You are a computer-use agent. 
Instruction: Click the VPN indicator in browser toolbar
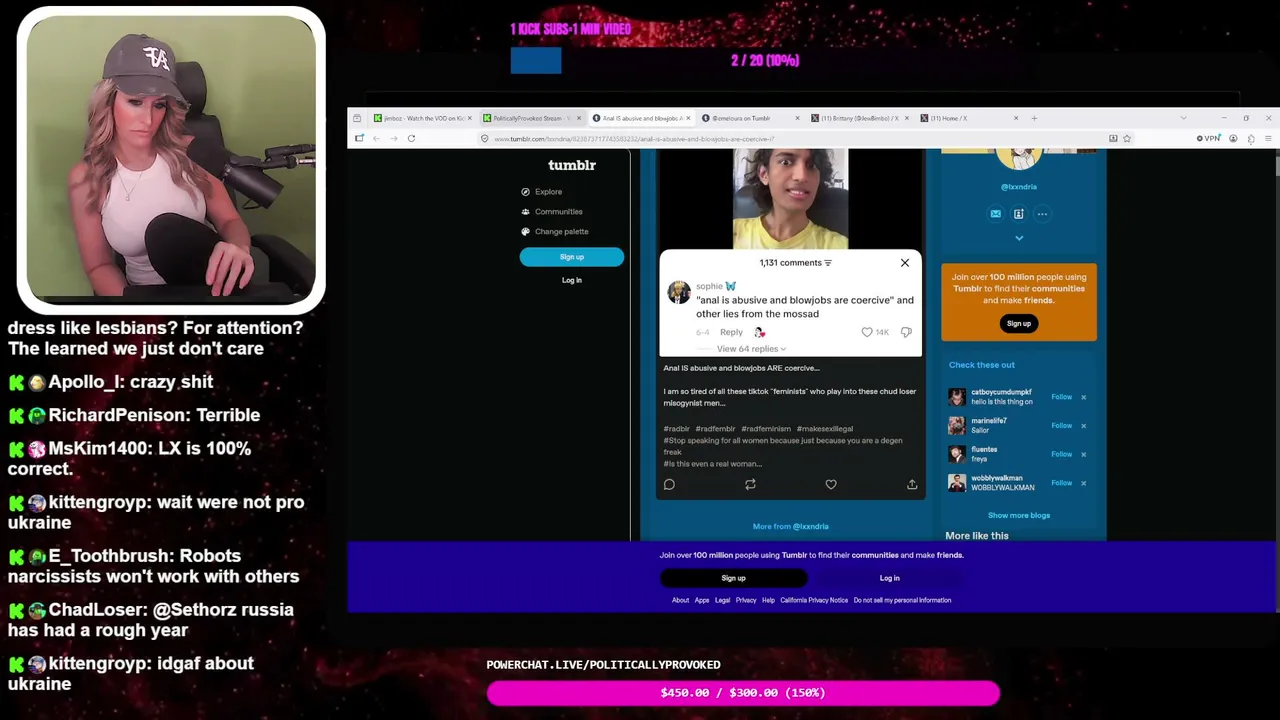(x=1209, y=139)
